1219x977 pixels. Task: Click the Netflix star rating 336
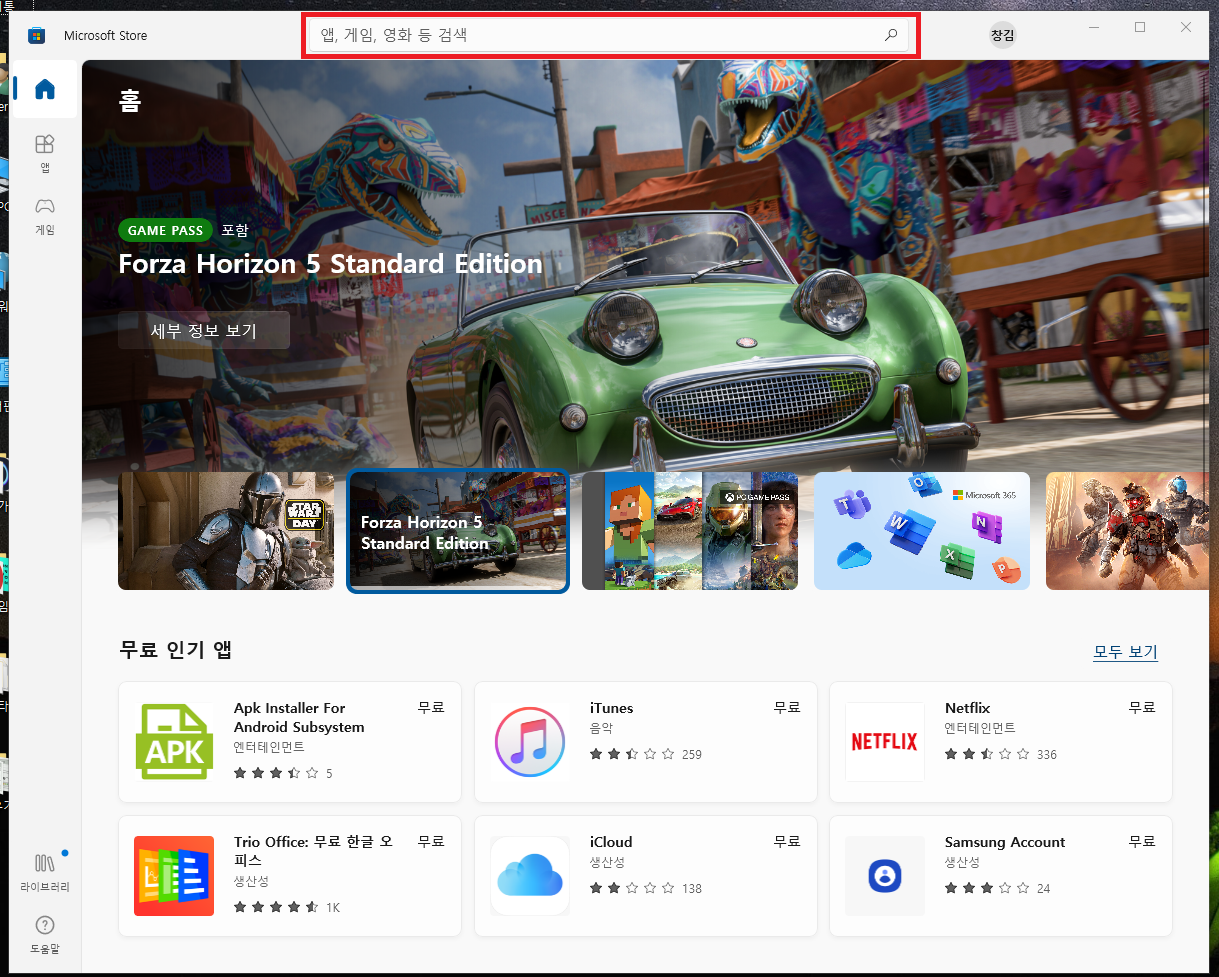1001,754
